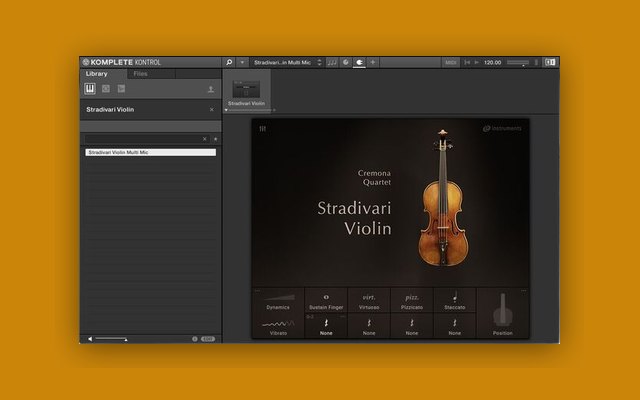This screenshot has width=640, height=400.
Task: Adjust the Dynamics control
Action: click(278, 301)
